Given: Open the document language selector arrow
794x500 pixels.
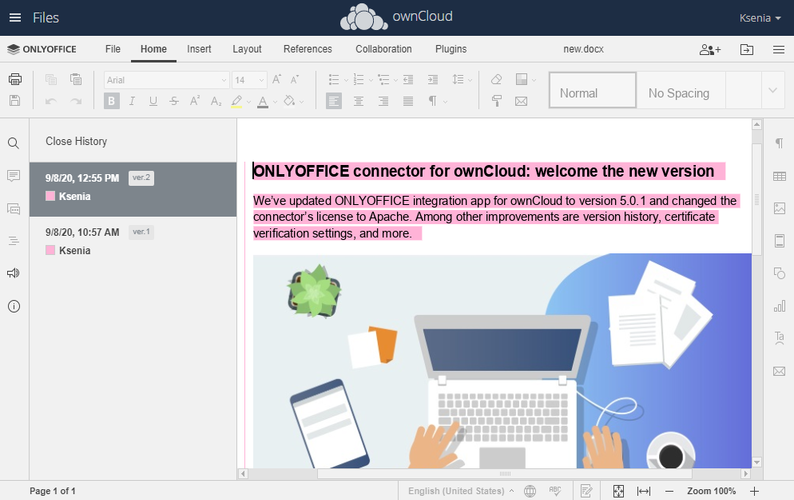Looking at the screenshot, I should click(511, 491).
